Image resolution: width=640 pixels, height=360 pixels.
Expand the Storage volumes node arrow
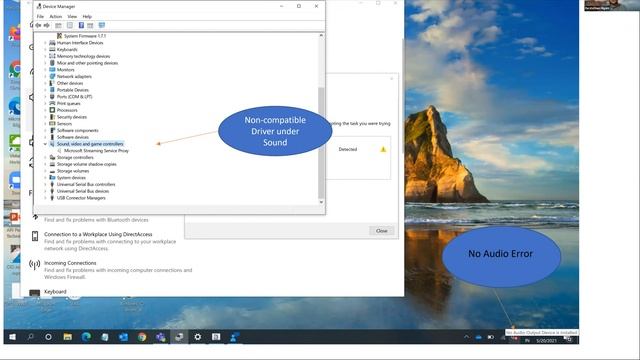point(45,171)
